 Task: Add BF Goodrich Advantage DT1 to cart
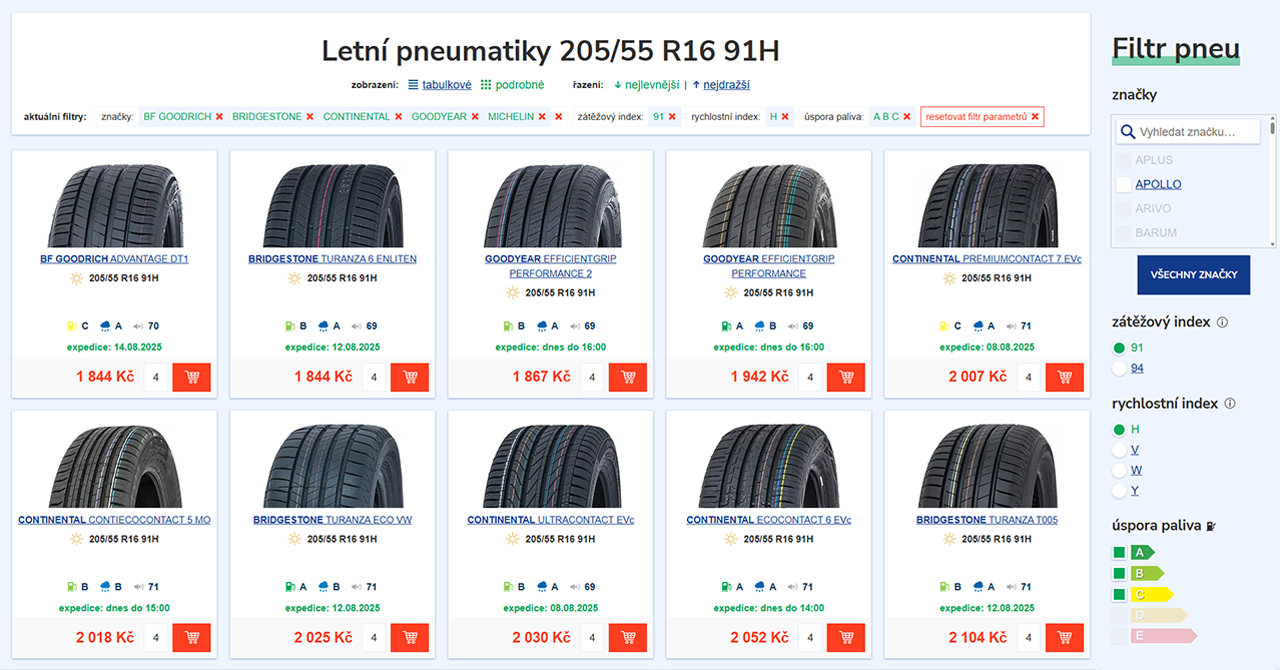click(x=191, y=377)
